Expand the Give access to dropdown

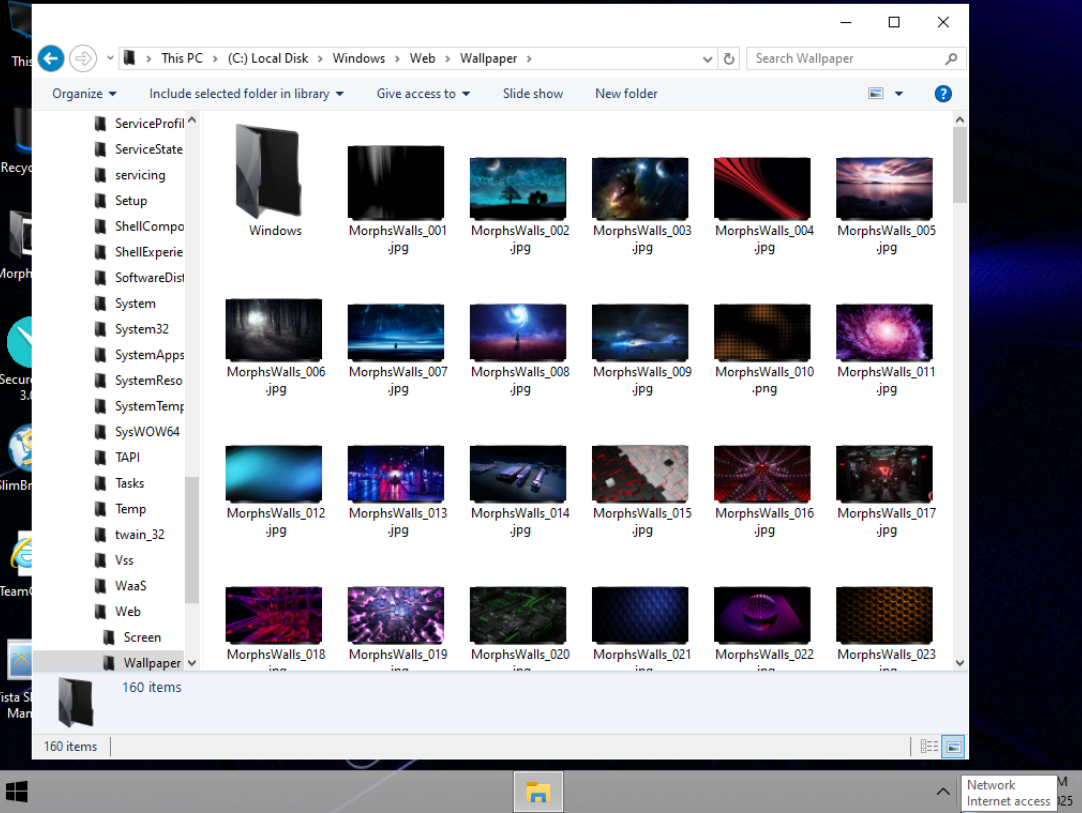click(x=423, y=94)
